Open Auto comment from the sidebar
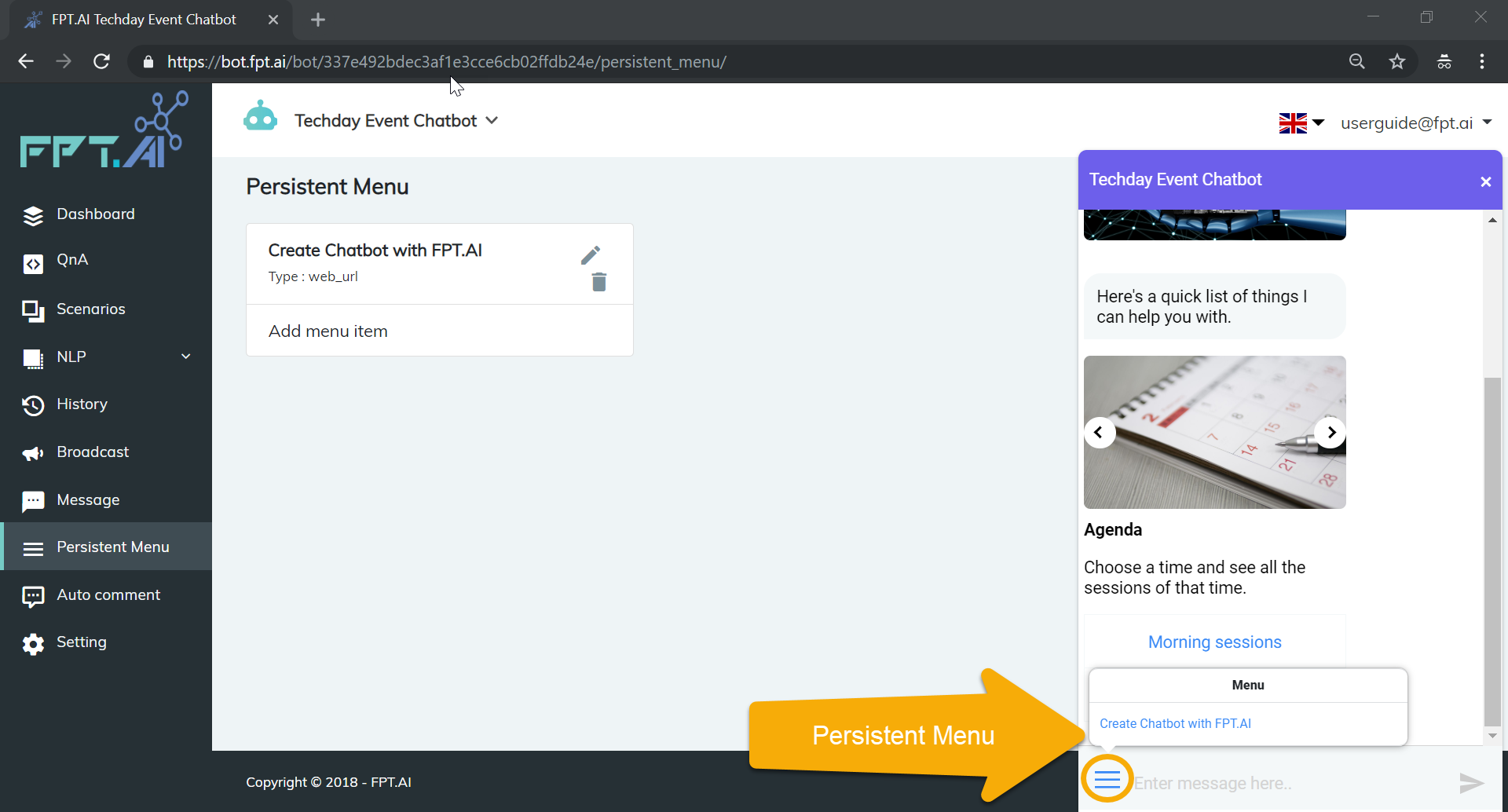Image resolution: width=1508 pixels, height=812 pixels. click(x=108, y=594)
